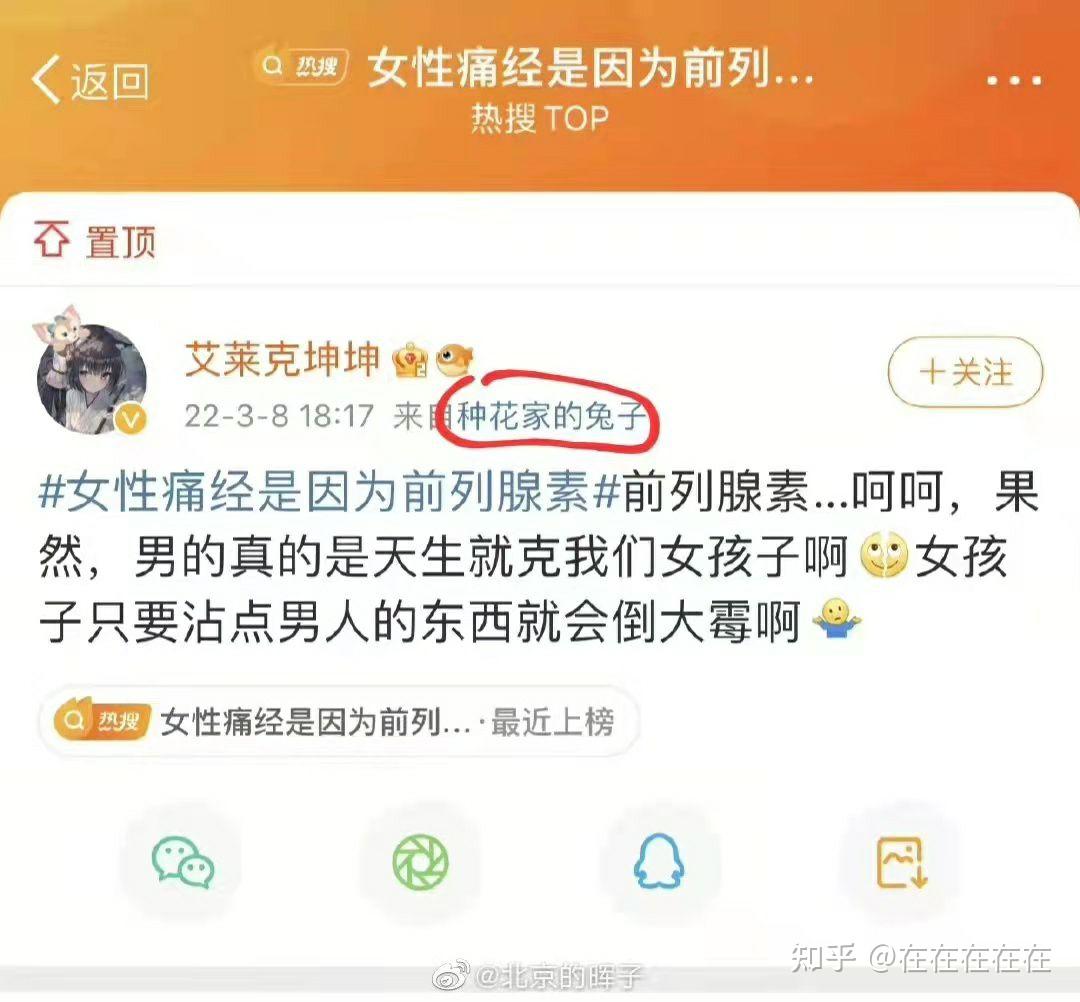The width and height of the screenshot is (1080, 1002).
Task: Tap the 置顶 pinned arrow icon
Action: [52, 239]
